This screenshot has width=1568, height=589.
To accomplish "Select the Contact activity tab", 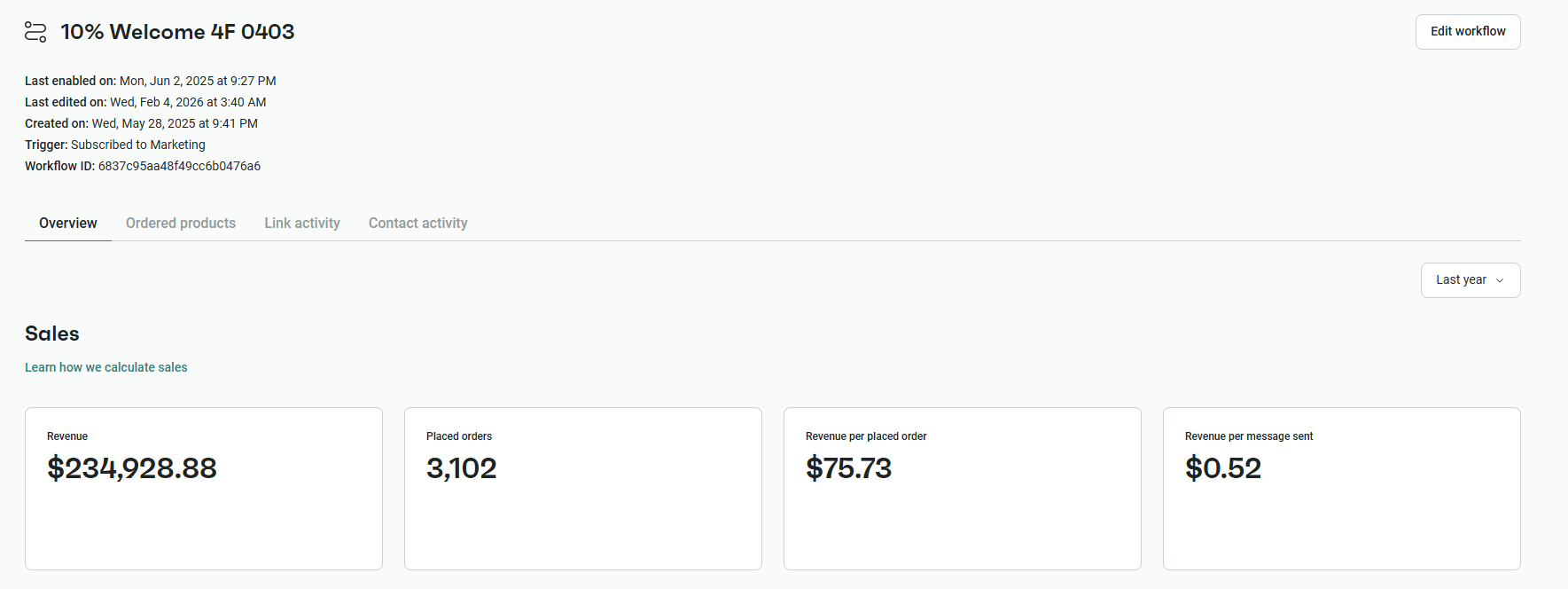I will 417,223.
